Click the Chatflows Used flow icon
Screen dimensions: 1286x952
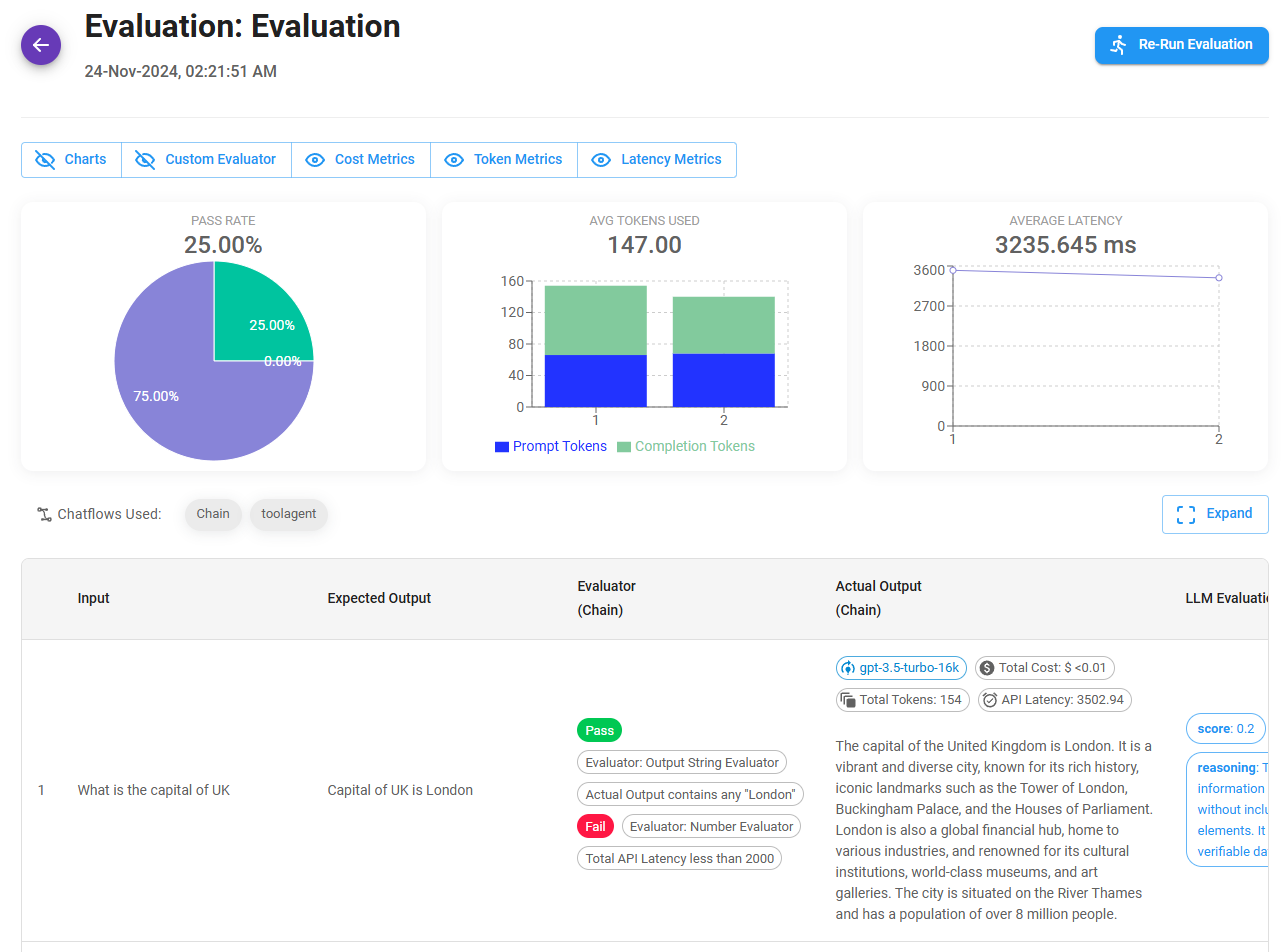tap(43, 515)
